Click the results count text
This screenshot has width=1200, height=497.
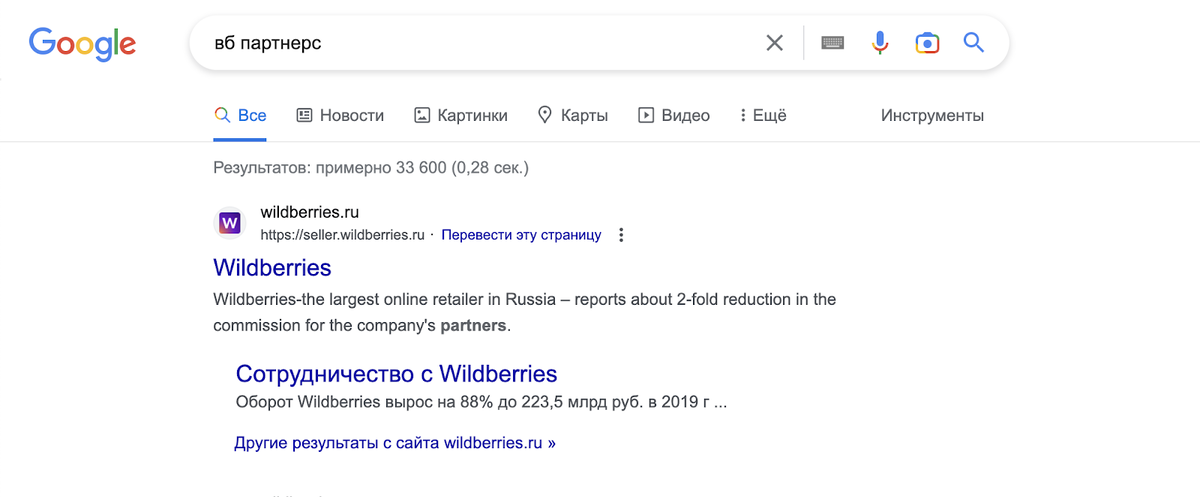(371, 167)
